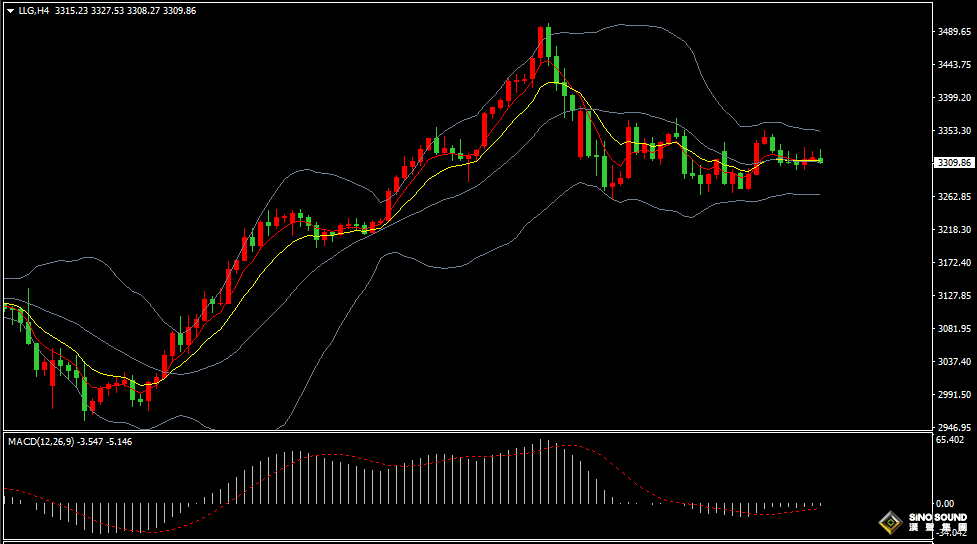977x544 pixels.
Task: Click the 0.00 MACD zero level label
Action: pos(944,504)
